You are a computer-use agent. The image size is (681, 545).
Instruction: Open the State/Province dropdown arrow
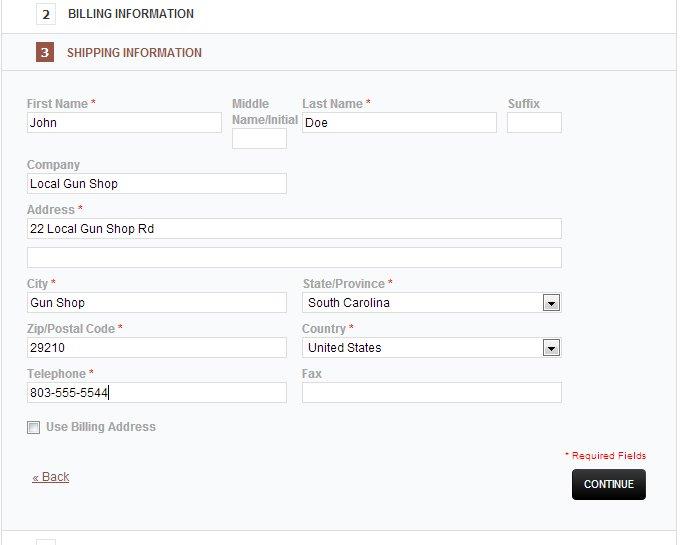551,303
